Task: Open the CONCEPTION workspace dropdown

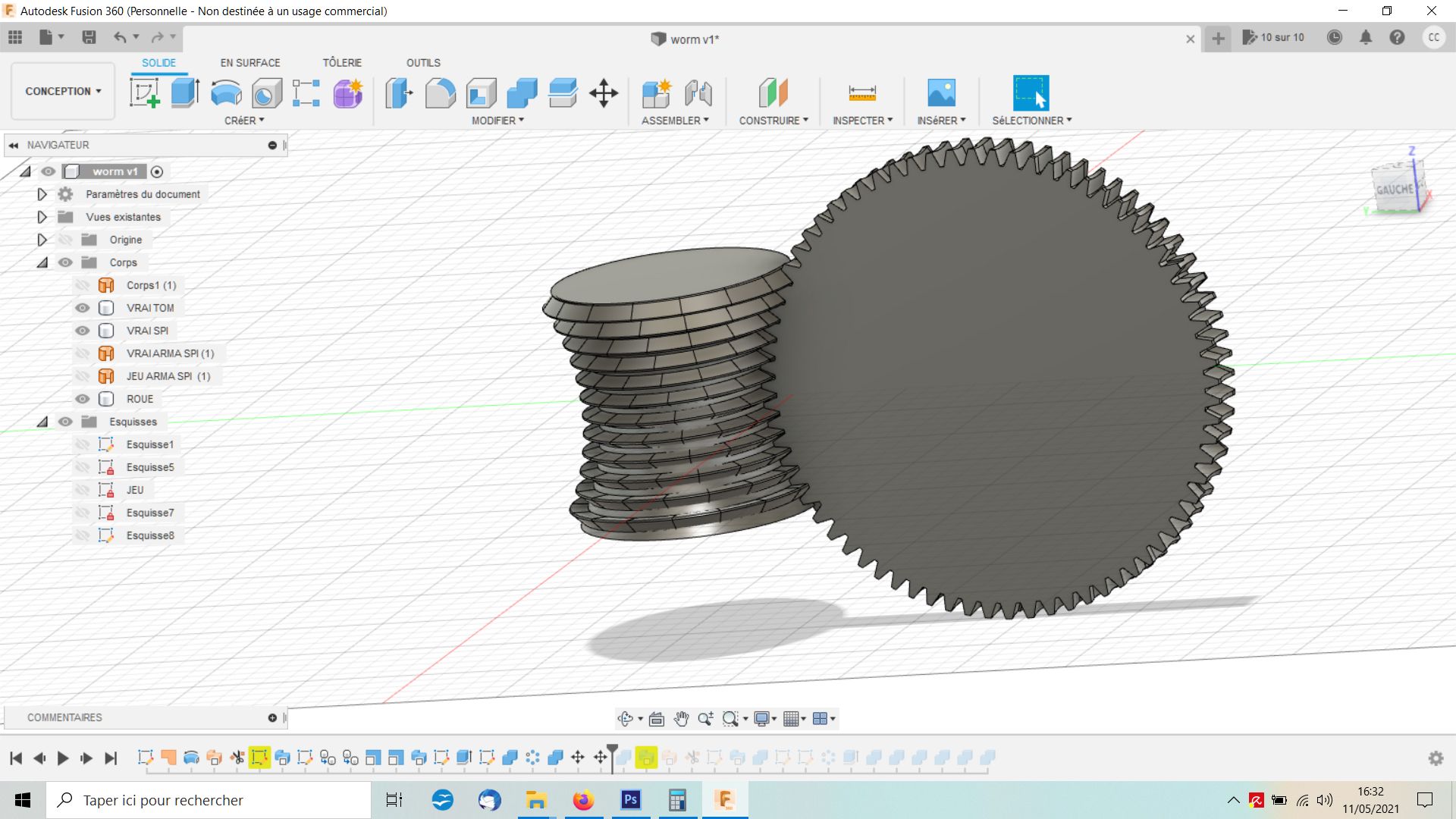Action: pyautogui.click(x=63, y=91)
